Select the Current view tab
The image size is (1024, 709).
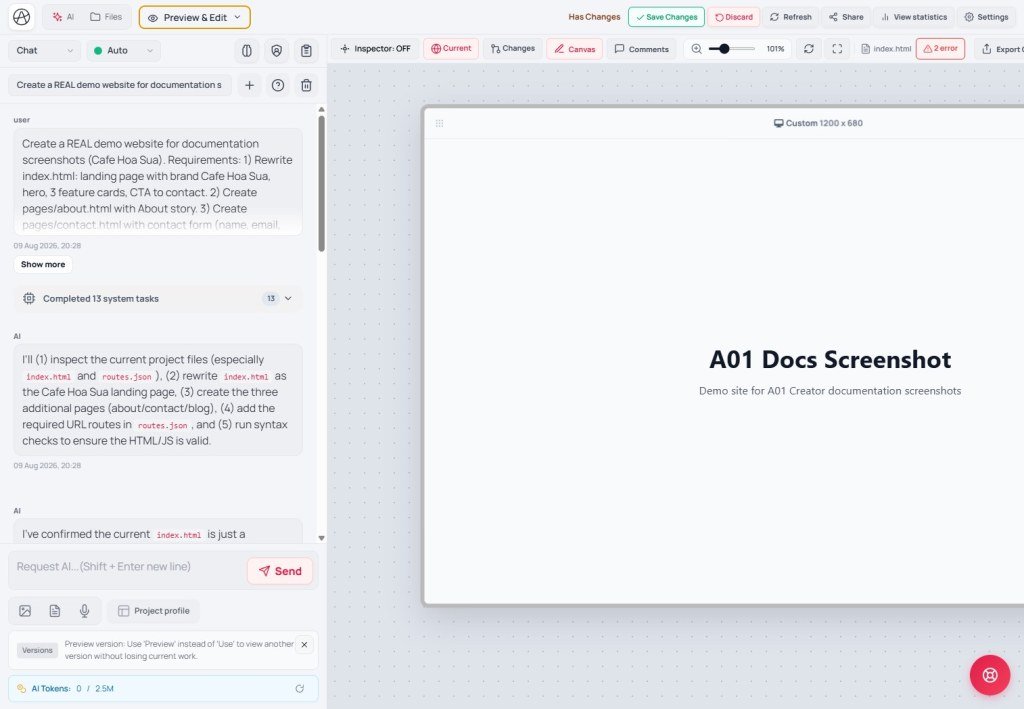[451, 49]
